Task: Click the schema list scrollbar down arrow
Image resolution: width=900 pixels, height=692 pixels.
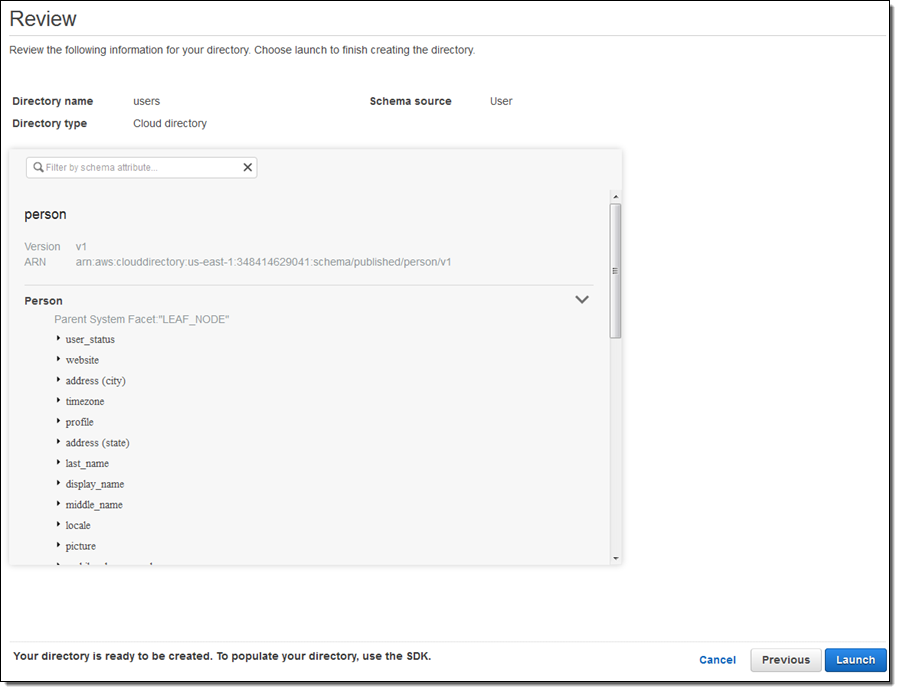Action: tap(615, 558)
